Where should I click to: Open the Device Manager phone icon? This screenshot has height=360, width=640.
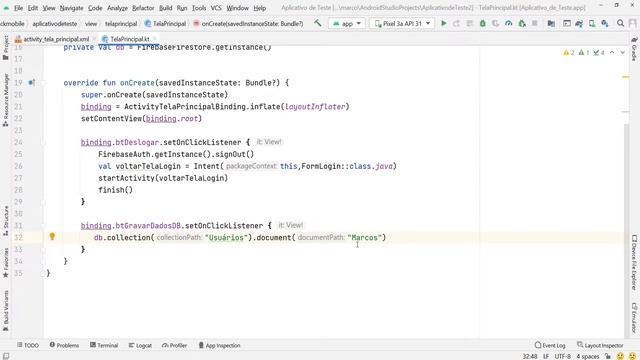click(x=592, y=24)
